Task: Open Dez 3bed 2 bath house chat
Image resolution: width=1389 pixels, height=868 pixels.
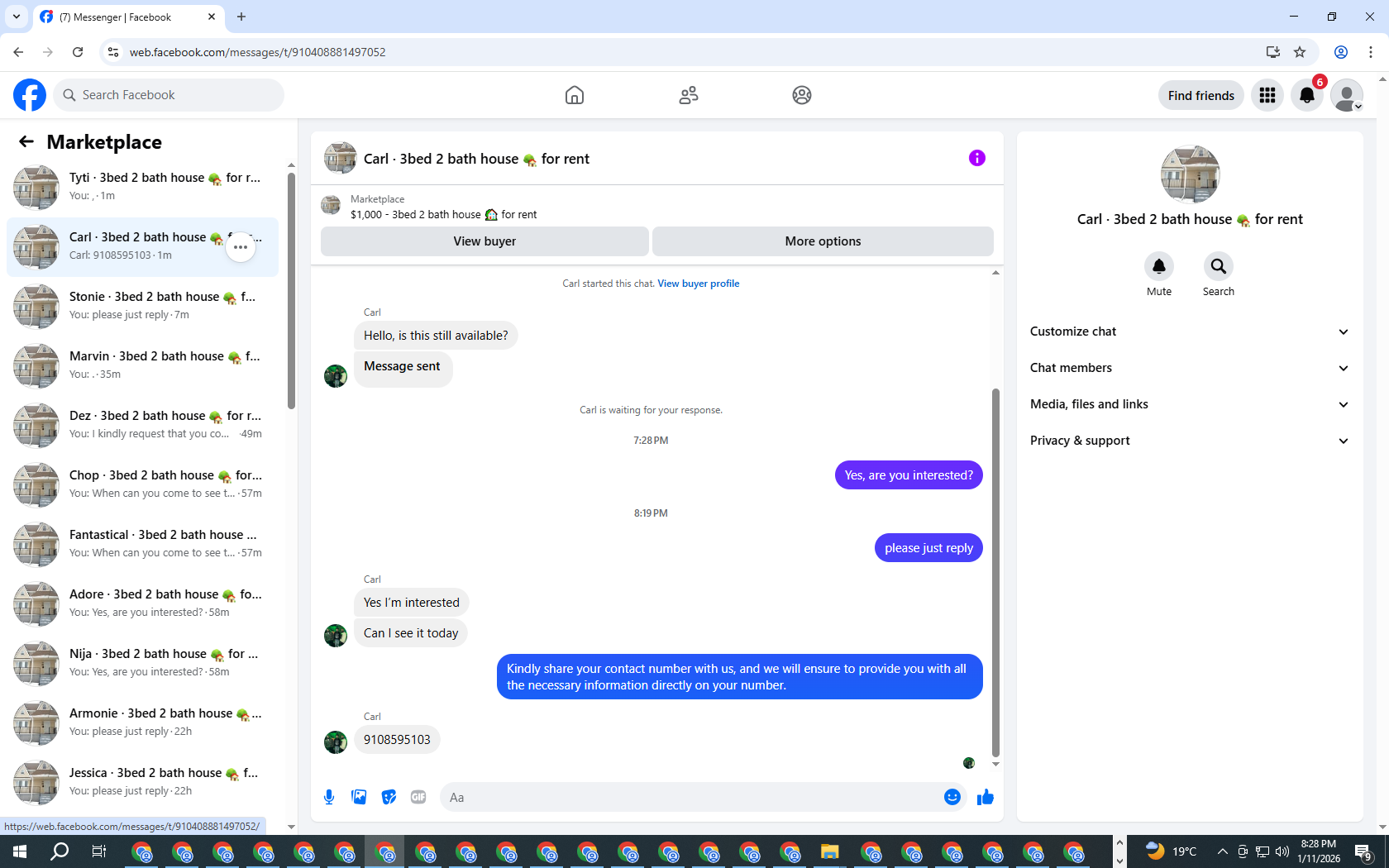Action: pyautogui.click(x=142, y=425)
